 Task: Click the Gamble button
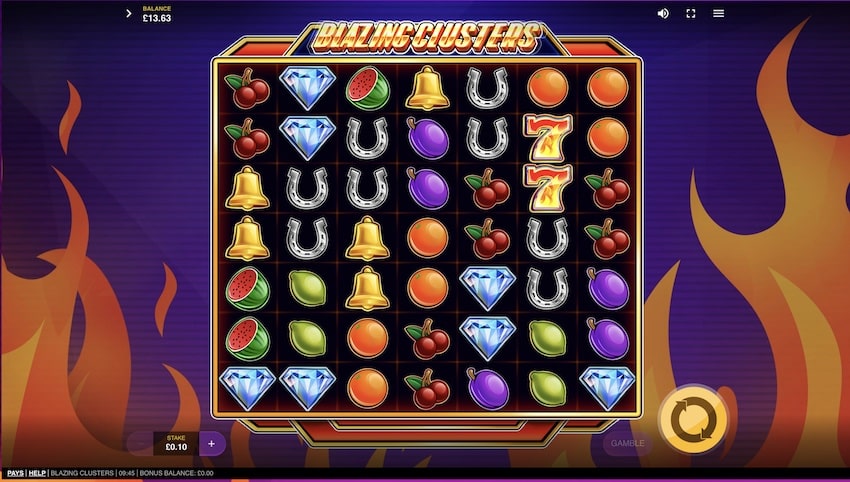pos(627,444)
